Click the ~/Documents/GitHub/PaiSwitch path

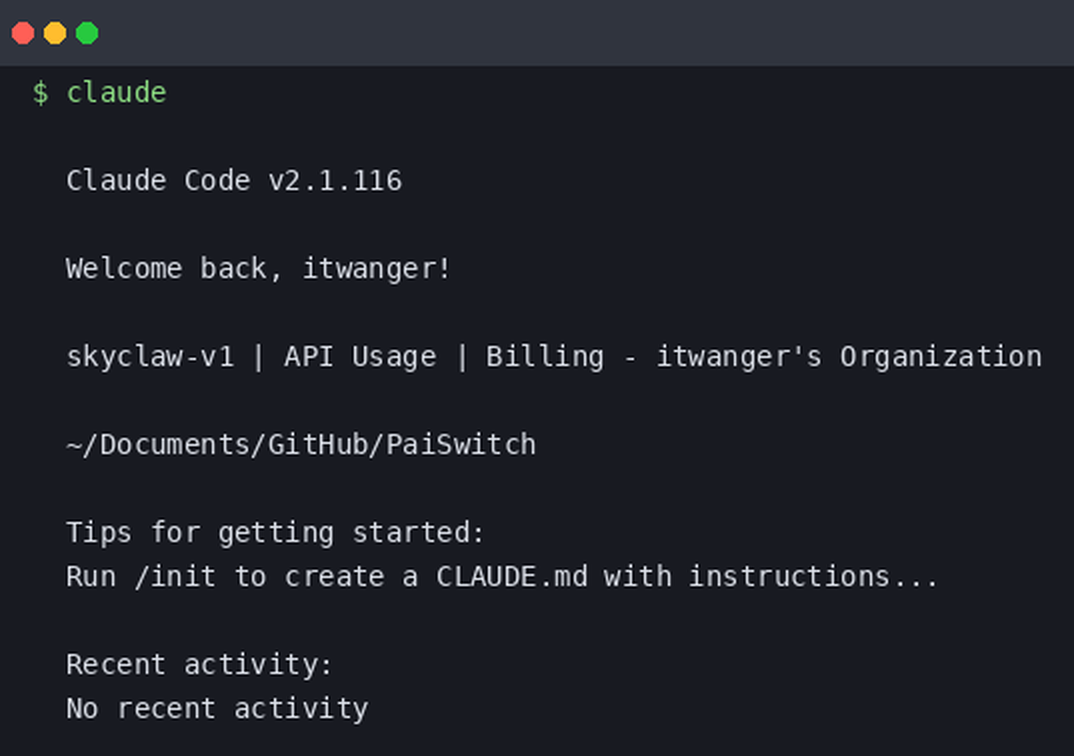[301, 445]
